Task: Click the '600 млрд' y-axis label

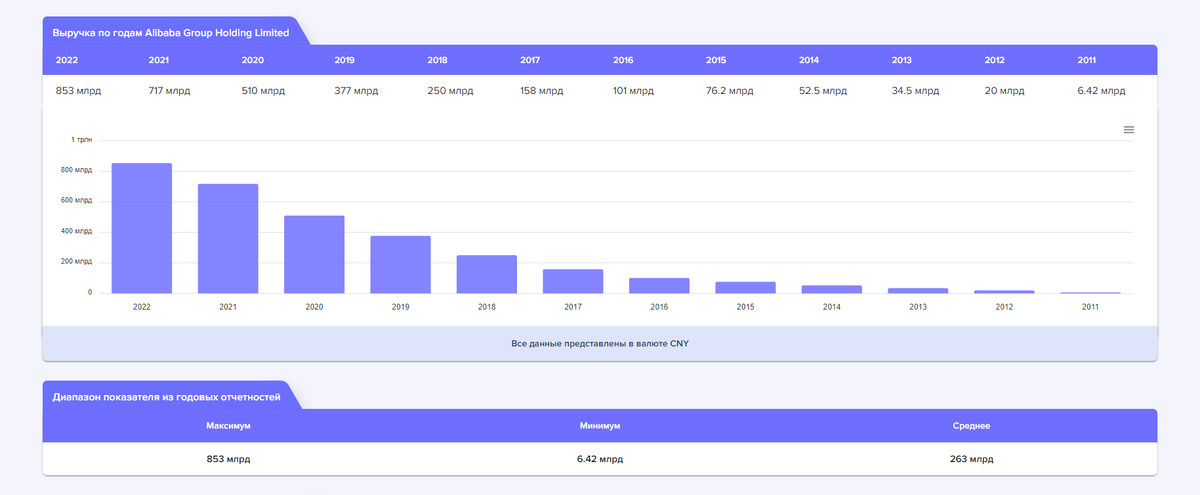Action: click(x=77, y=201)
